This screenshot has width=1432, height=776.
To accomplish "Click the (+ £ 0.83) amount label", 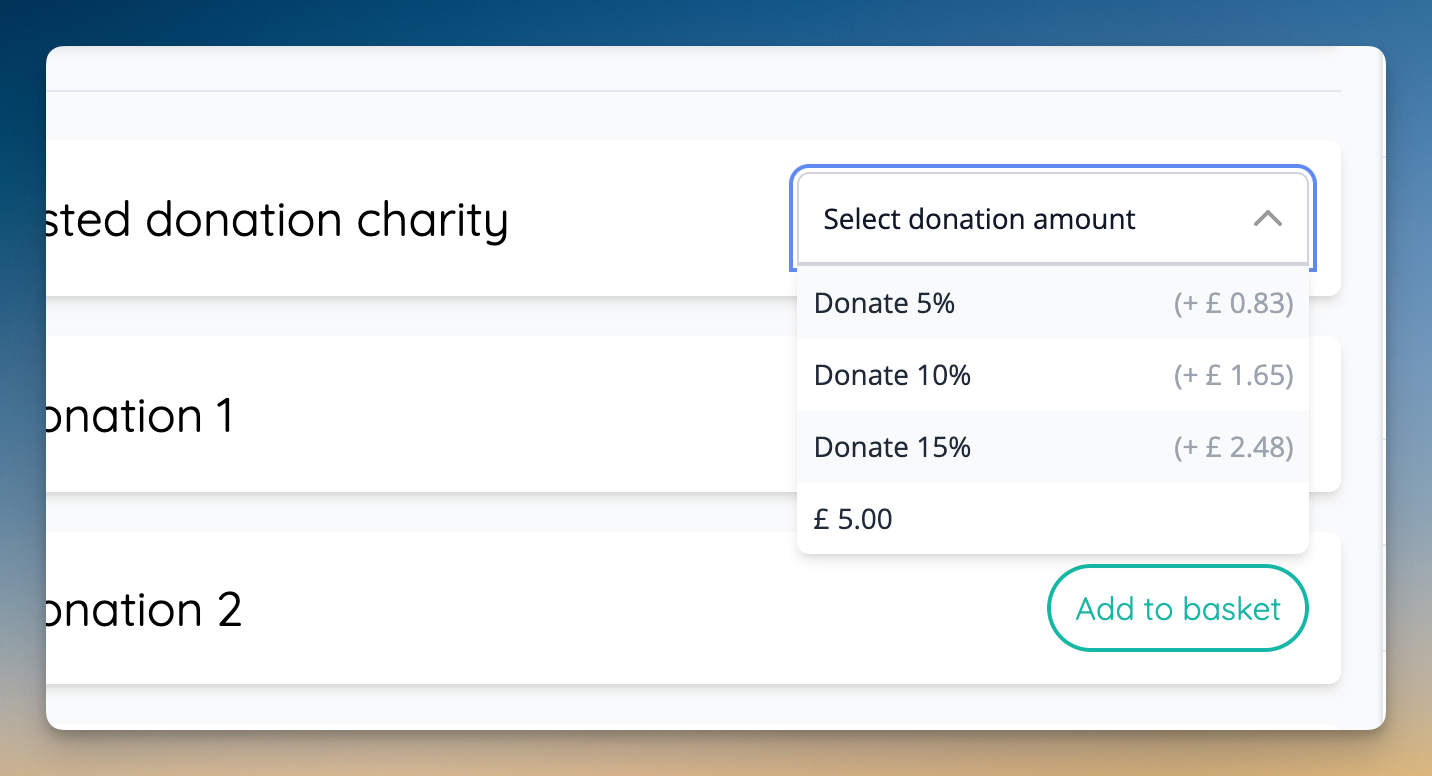I will click(1233, 303).
